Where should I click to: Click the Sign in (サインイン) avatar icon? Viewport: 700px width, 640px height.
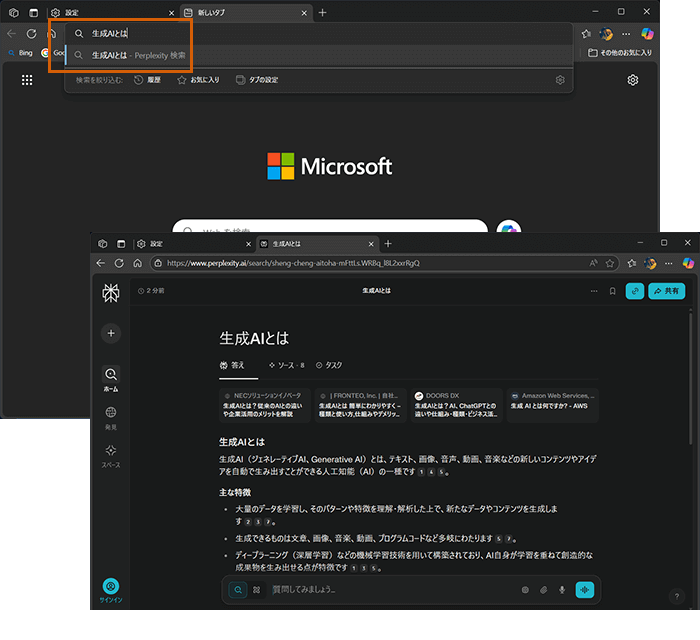[111, 586]
